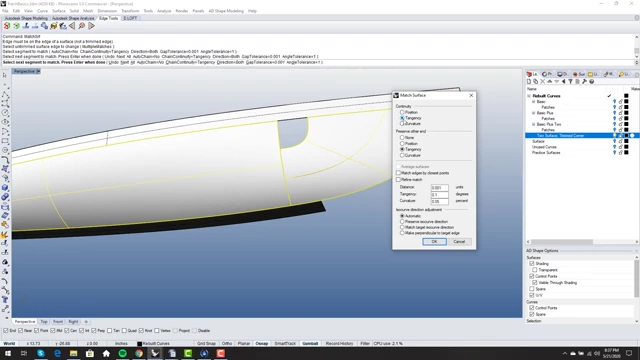Open the Properties panel tab
Screen dimensions: 640x360
click(x=547, y=74)
